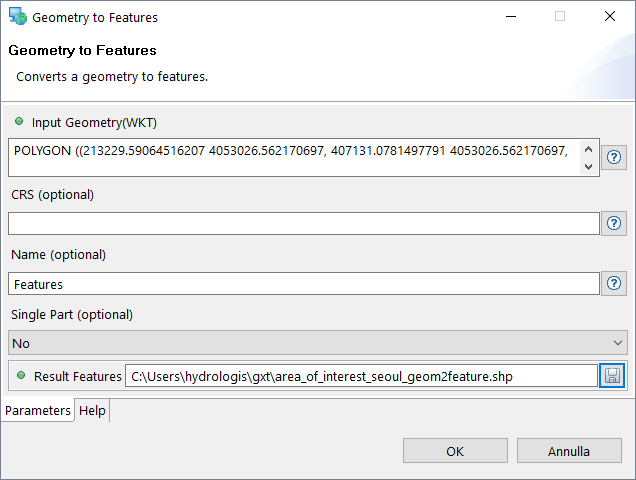Click the Name field containing Features

(303, 284)
